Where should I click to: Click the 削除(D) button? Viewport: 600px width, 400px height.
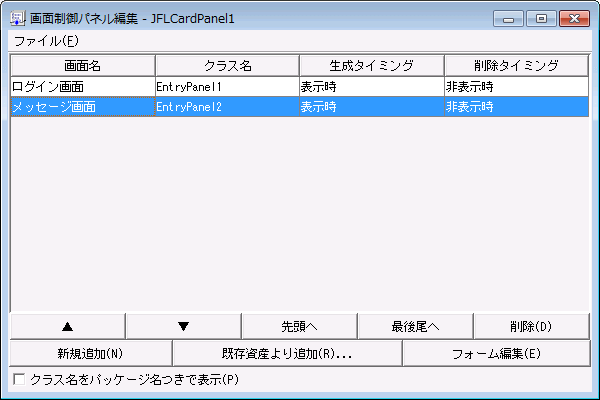click(532, 326)
